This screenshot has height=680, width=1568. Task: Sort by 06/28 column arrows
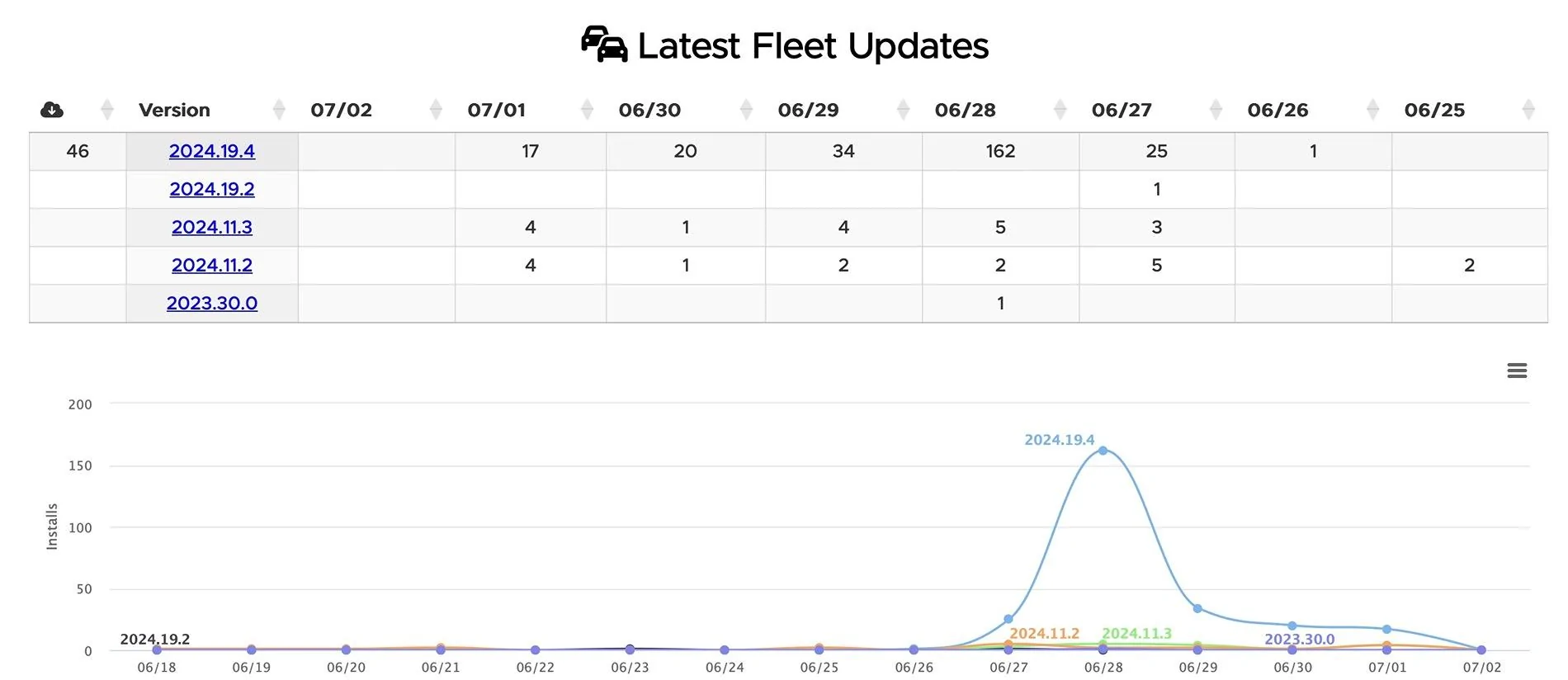pos(1060,109)
